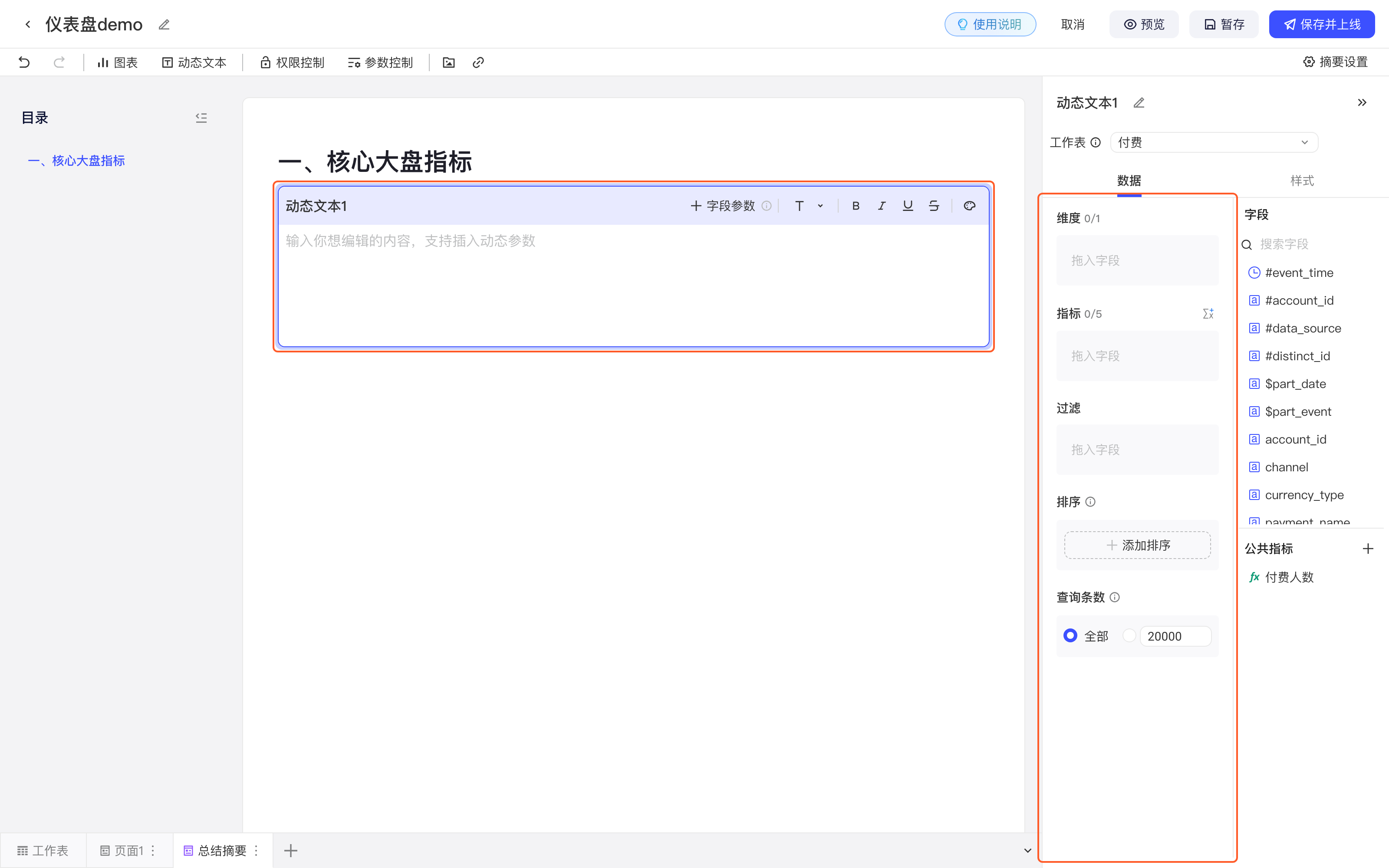The image size is (1389, 868).
Task: Apply bold formatting in 动态文本1
Action: coord(856,206)
